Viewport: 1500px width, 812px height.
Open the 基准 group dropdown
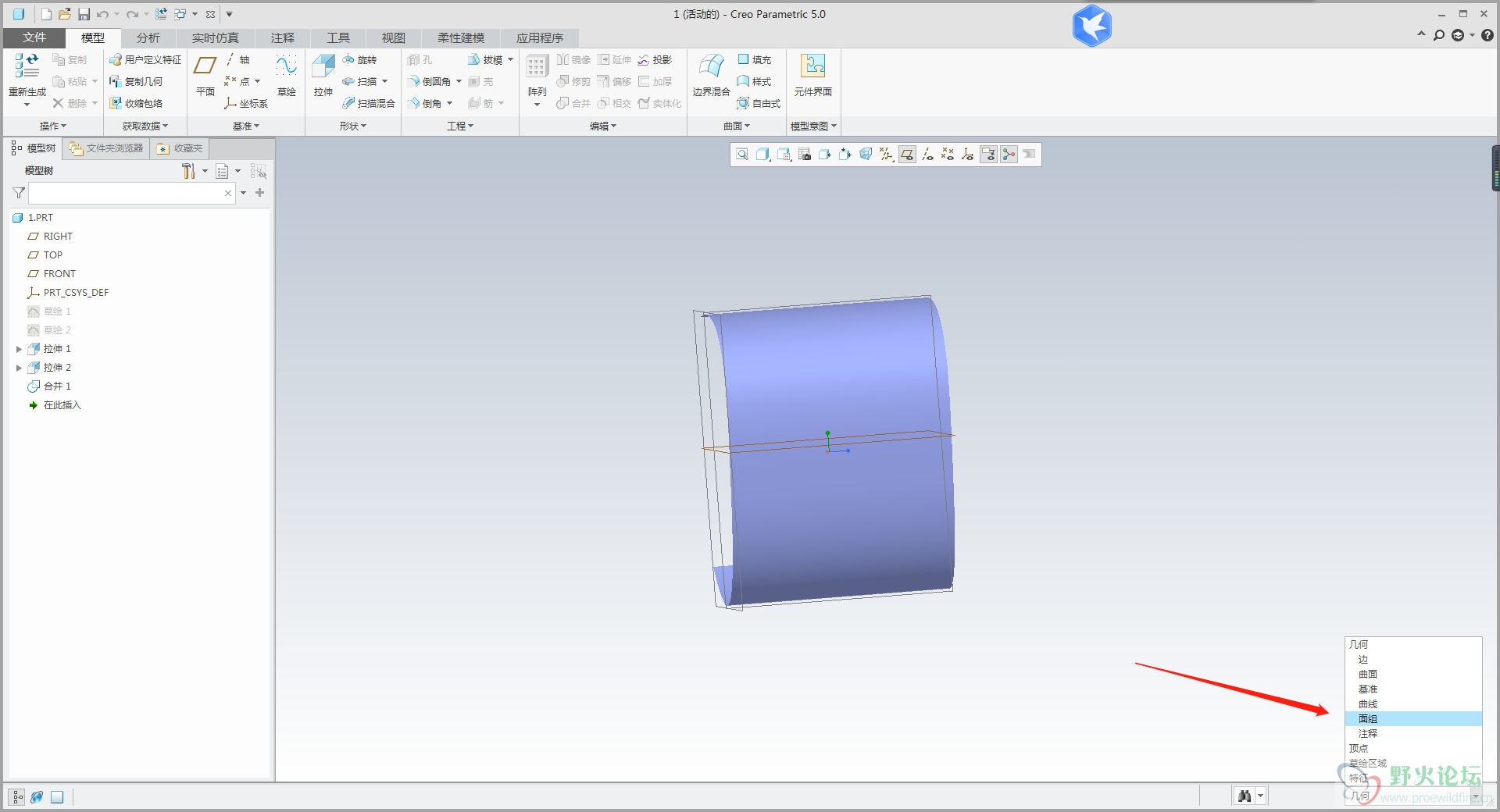pos(246,126)
